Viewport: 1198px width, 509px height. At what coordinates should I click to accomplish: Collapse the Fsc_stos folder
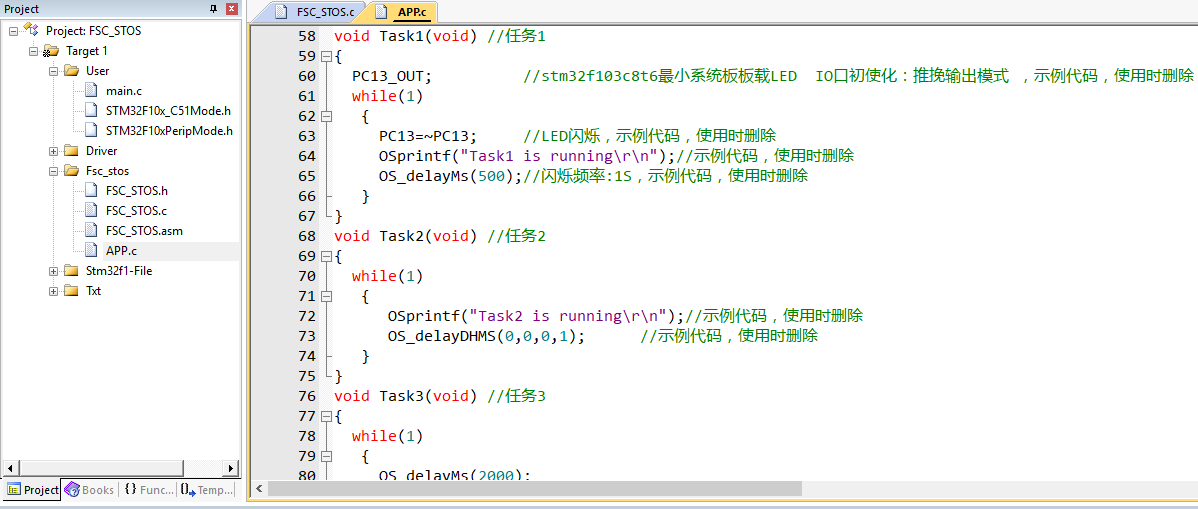pos(53,171)
